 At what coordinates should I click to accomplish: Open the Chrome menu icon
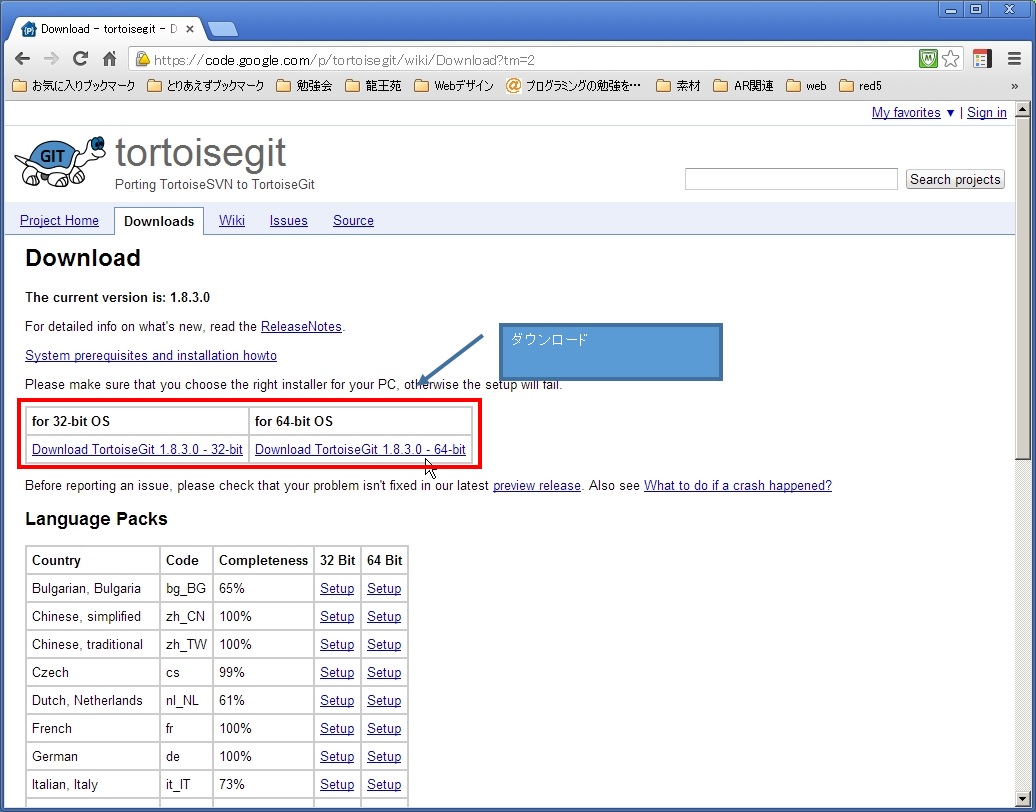(x=1014, y=59)
